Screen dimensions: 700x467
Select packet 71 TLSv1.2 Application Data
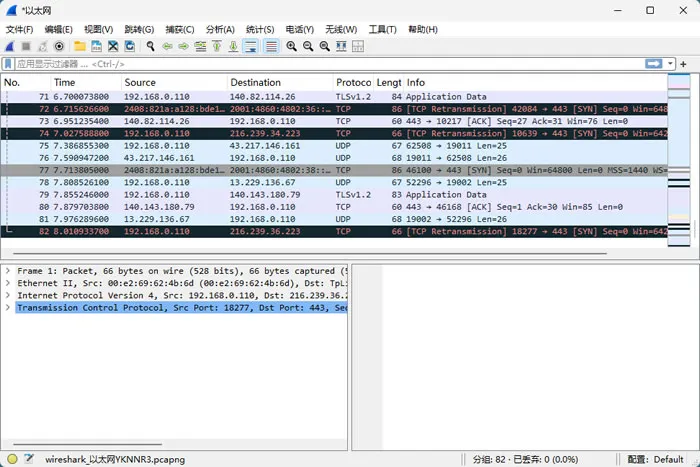[334, 96]
